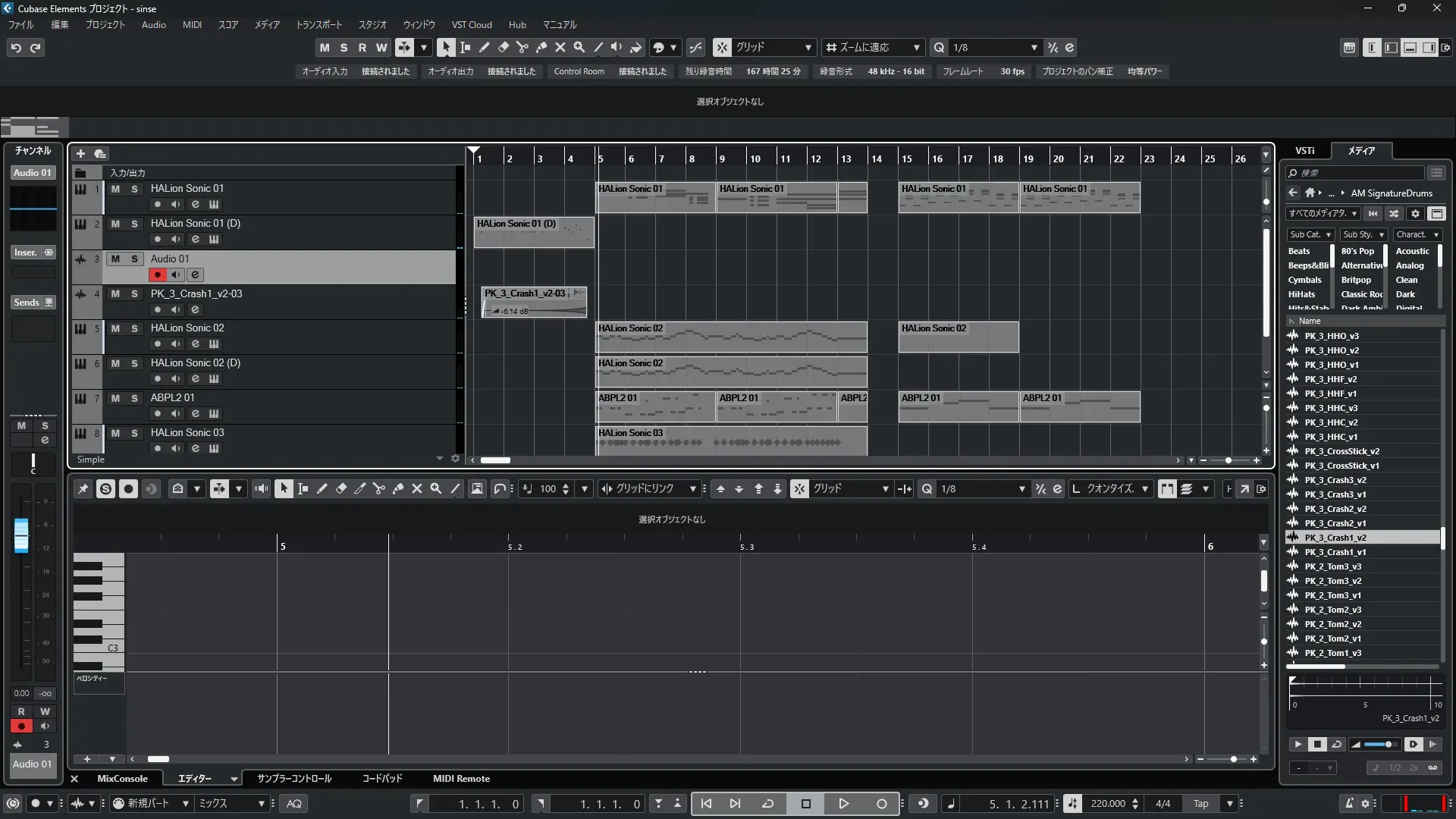Toggle the Cycle loop button in transport
Image resolution: width=1456 pixels, height=819 pixels.
[767, 804]
